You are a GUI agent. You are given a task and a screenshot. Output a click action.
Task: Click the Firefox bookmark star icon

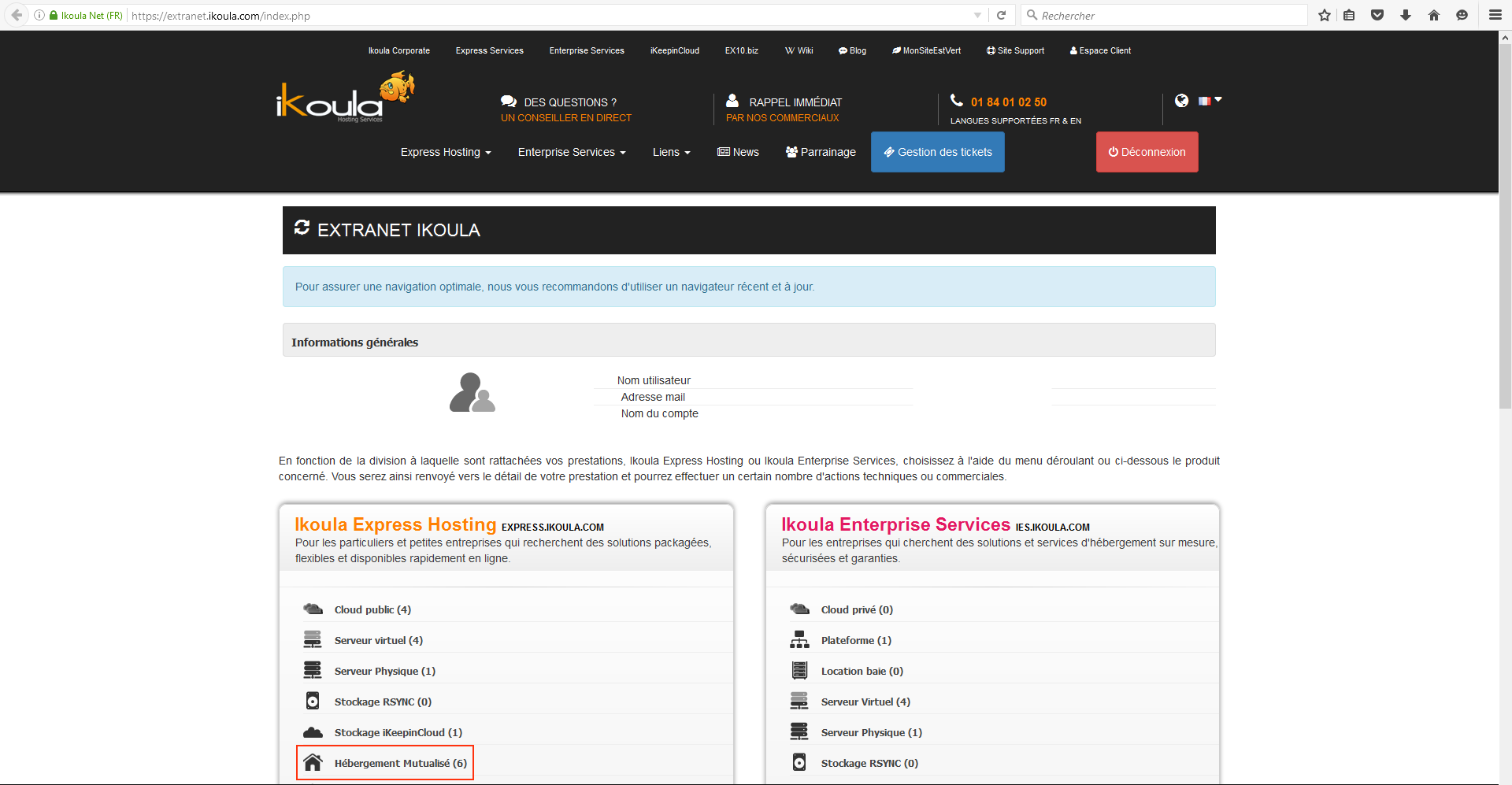point(1325,15)
